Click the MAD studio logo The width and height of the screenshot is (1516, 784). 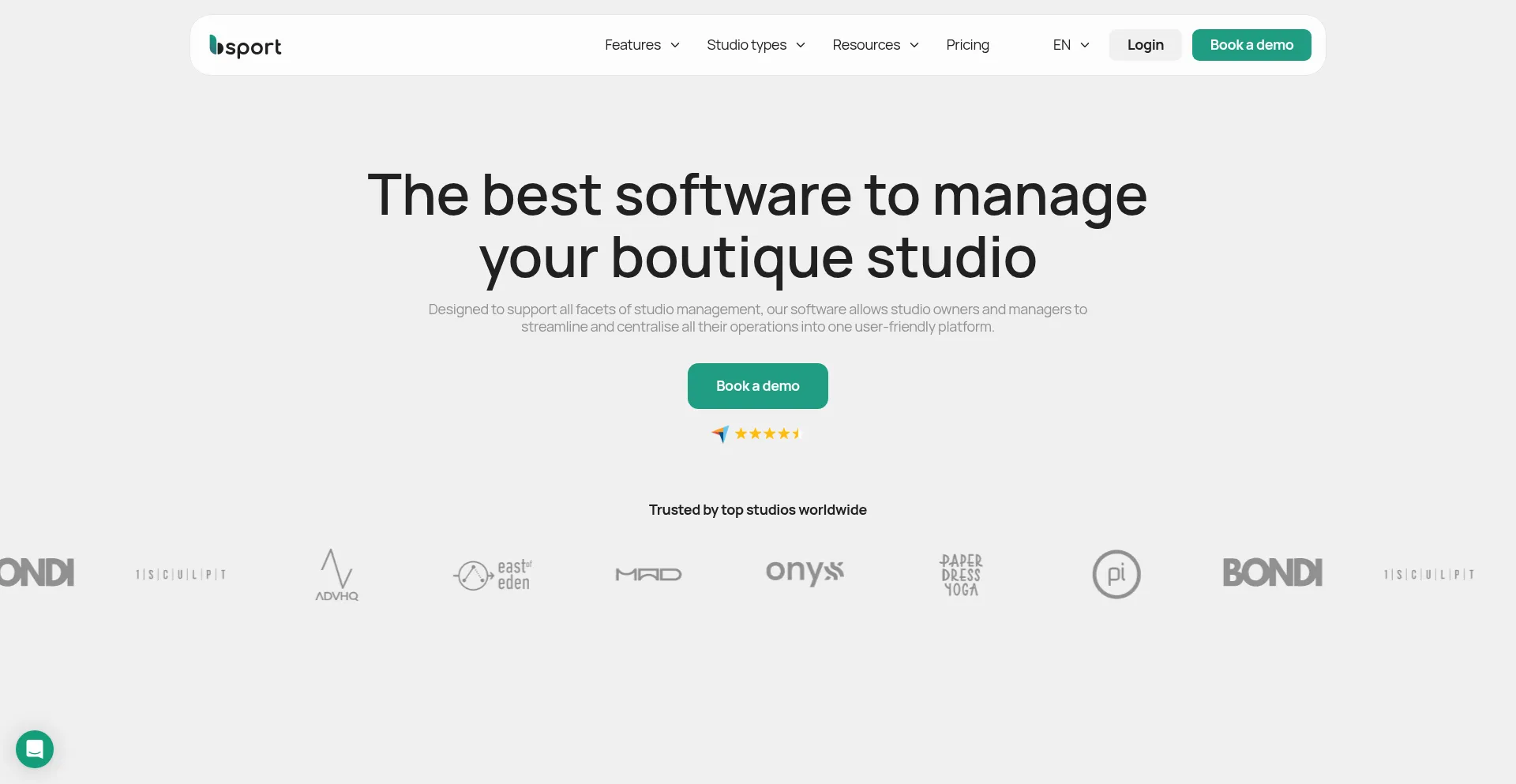648,574
